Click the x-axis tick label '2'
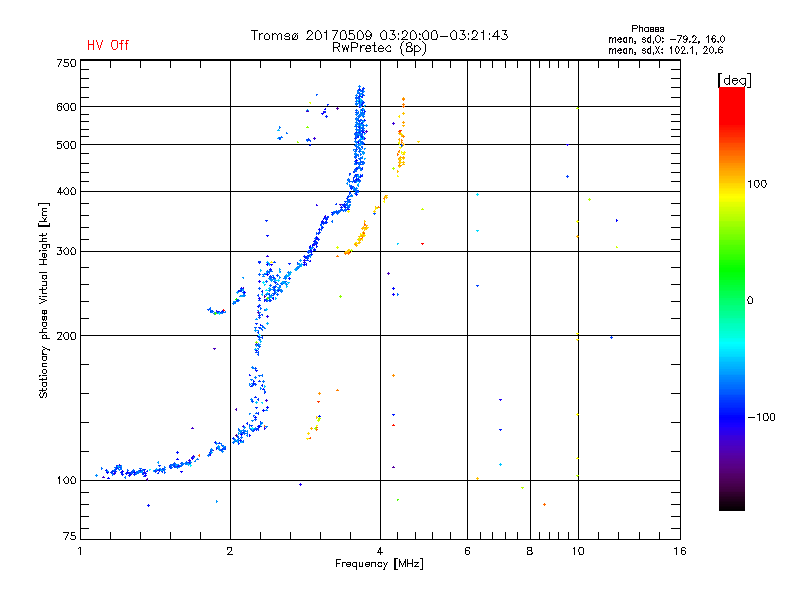Viewport: 800px width, 600px height. [230, 551]
